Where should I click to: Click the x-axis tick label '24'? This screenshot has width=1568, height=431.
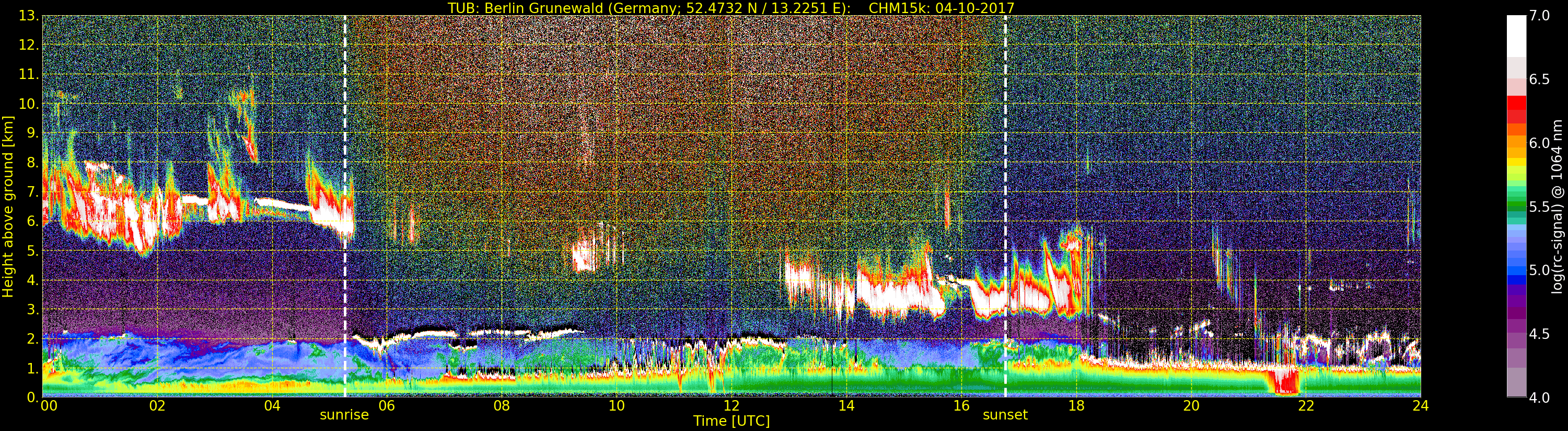click(x=1421, y=406)
